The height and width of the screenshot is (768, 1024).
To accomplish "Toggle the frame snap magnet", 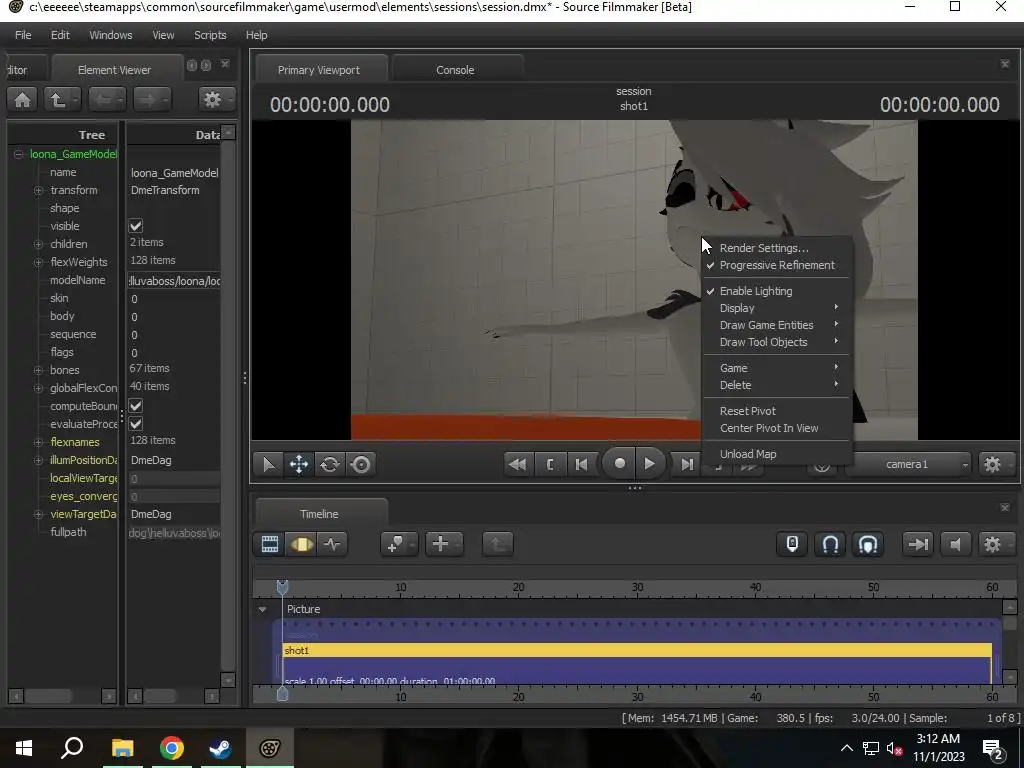I will click(867, 544).
